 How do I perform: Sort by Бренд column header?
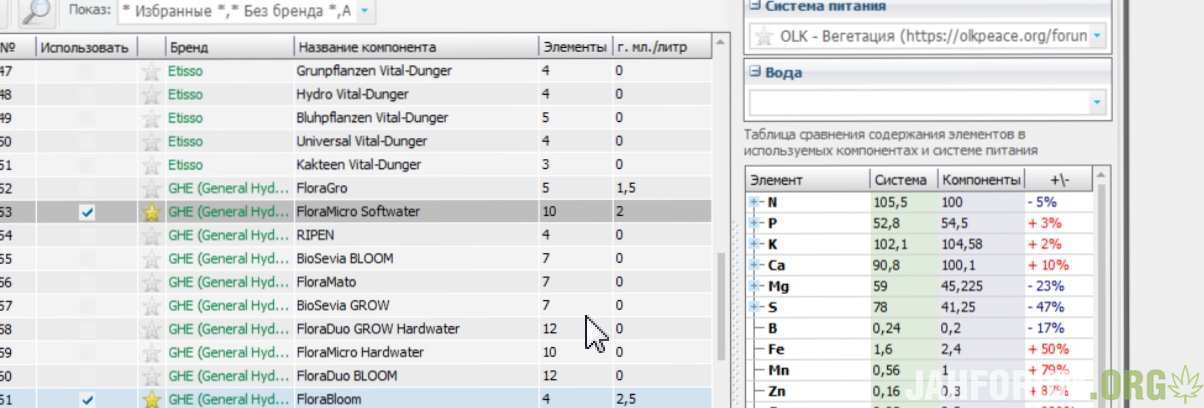[230, 47]
